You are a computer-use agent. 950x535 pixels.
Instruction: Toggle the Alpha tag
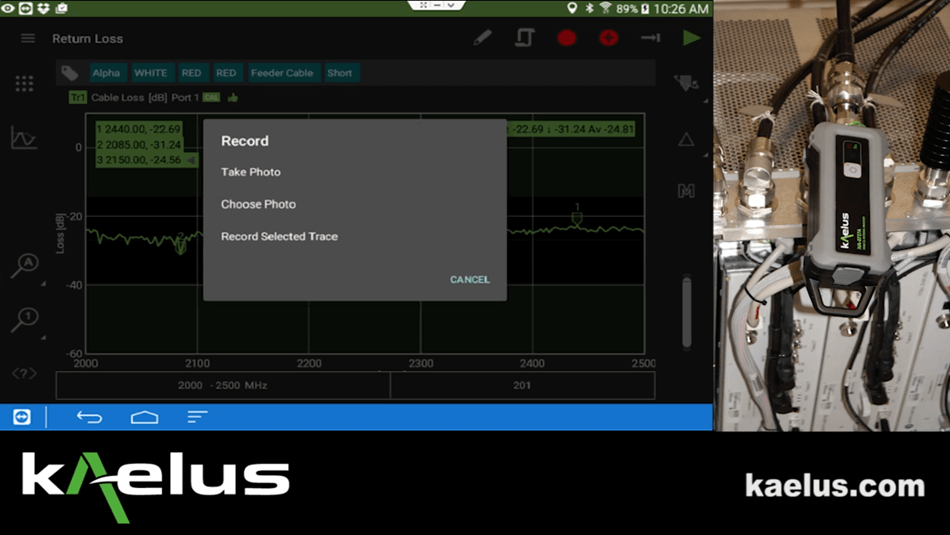click(106, 73)
